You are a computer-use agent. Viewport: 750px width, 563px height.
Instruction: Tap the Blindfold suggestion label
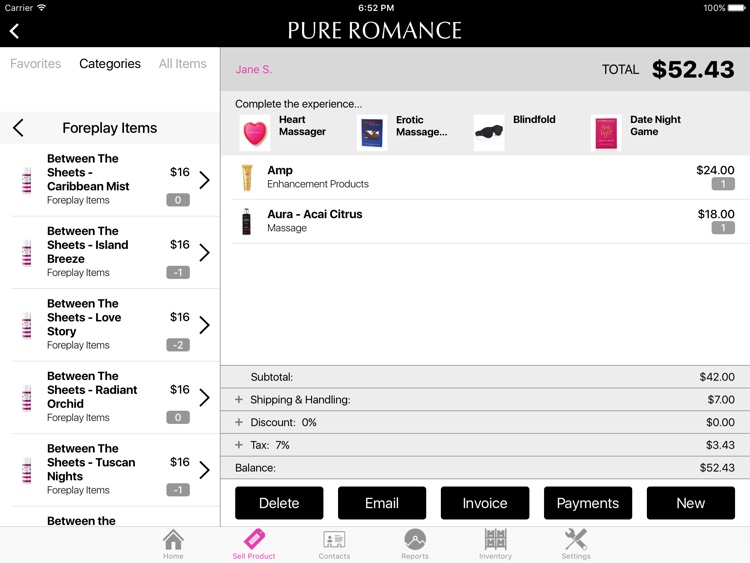click(x=534, y=120)
